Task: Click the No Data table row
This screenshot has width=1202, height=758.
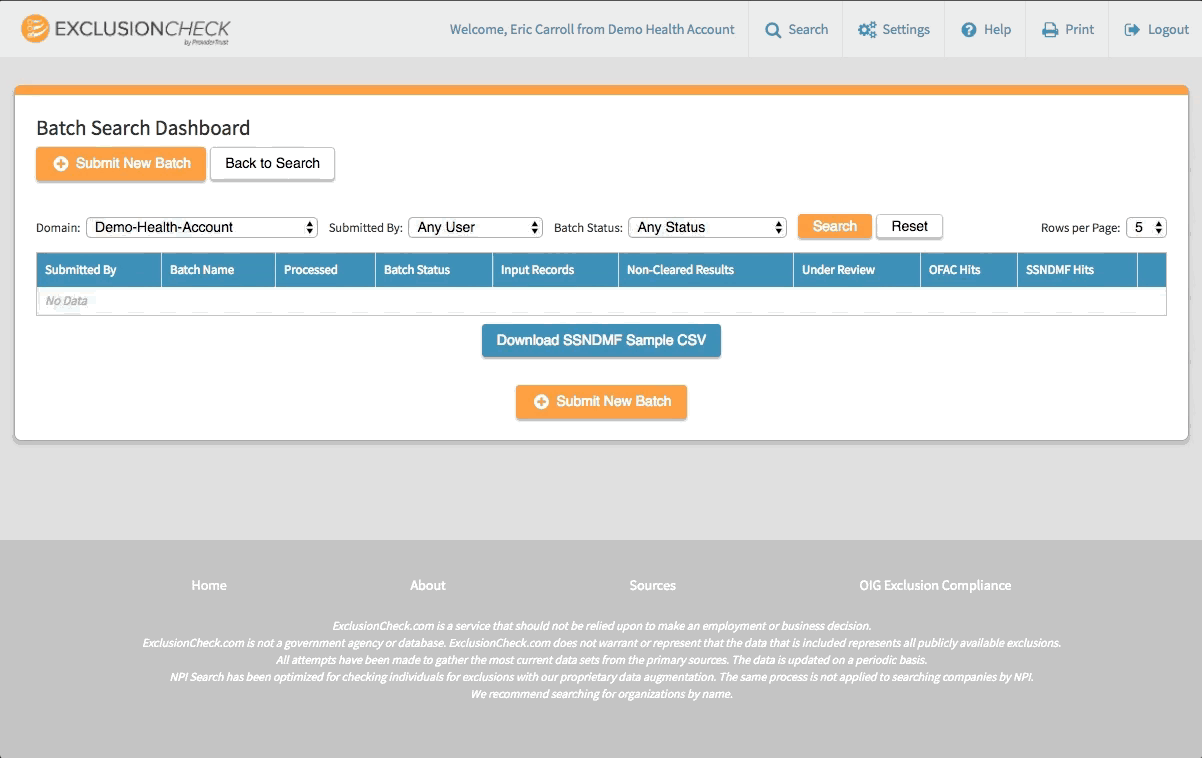Action: pyautogui.click(x=601, y=301)
